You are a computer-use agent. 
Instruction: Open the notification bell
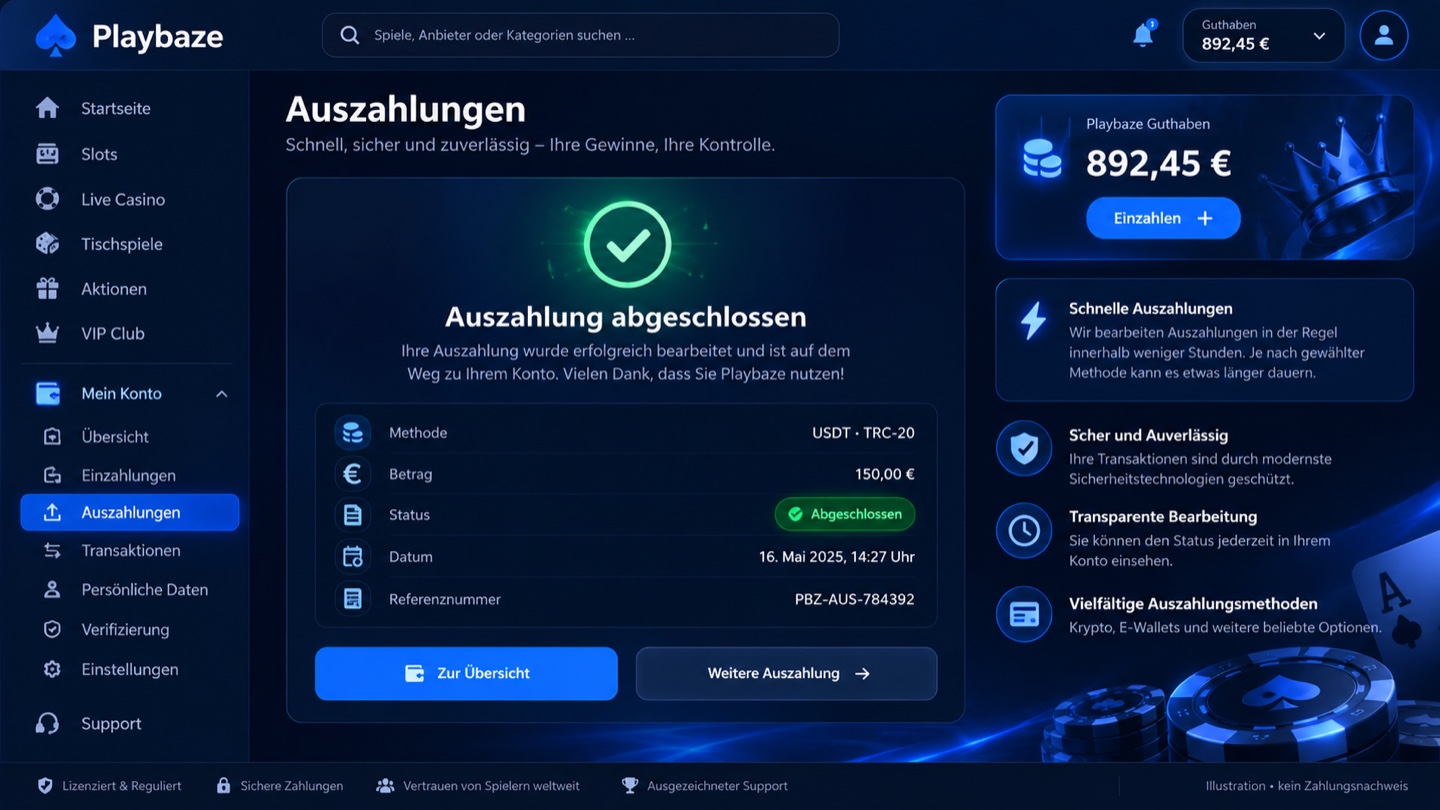click(x=1143, y=35)
